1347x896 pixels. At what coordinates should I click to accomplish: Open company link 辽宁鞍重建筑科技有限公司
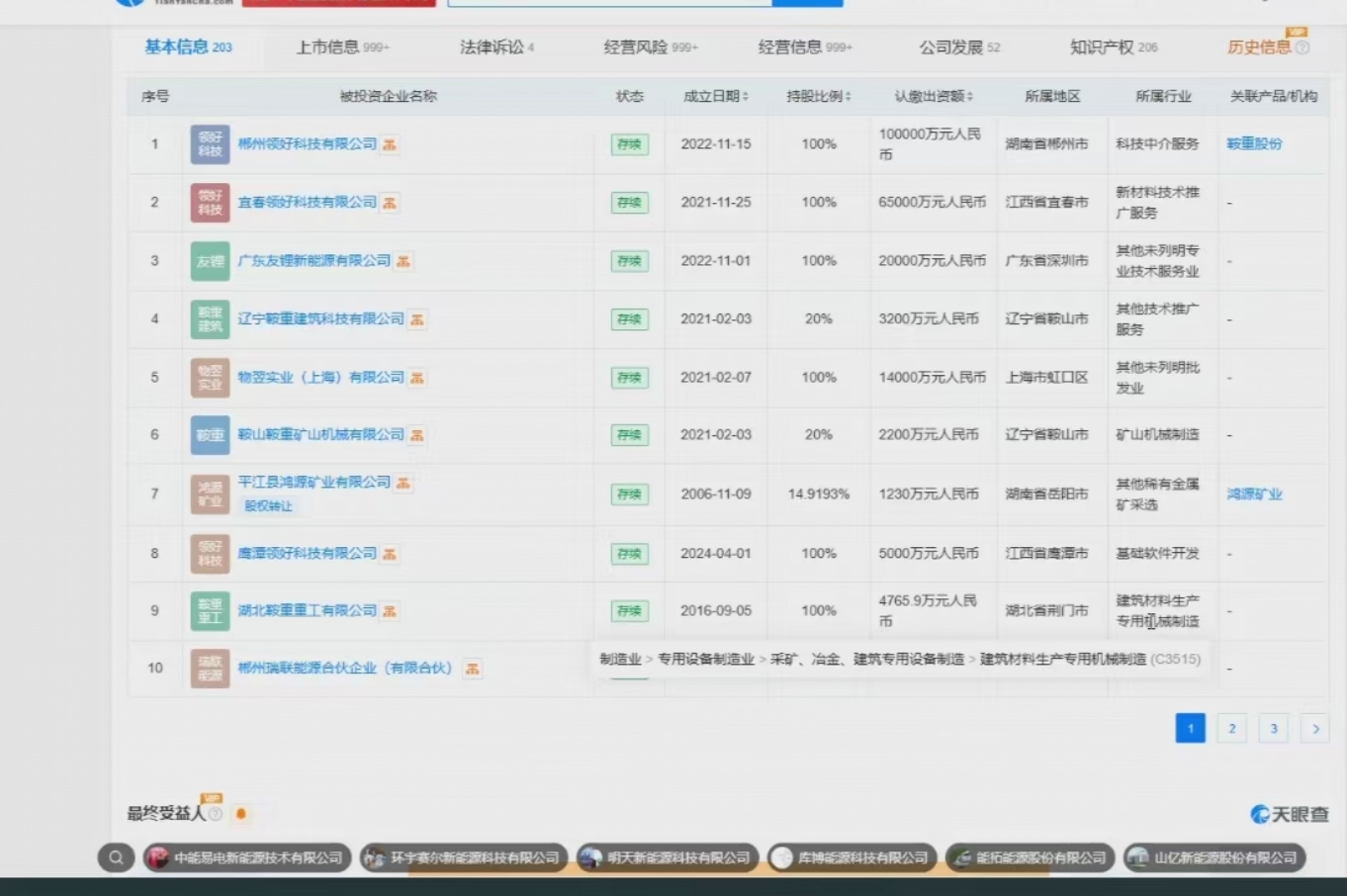coord(321,319)
